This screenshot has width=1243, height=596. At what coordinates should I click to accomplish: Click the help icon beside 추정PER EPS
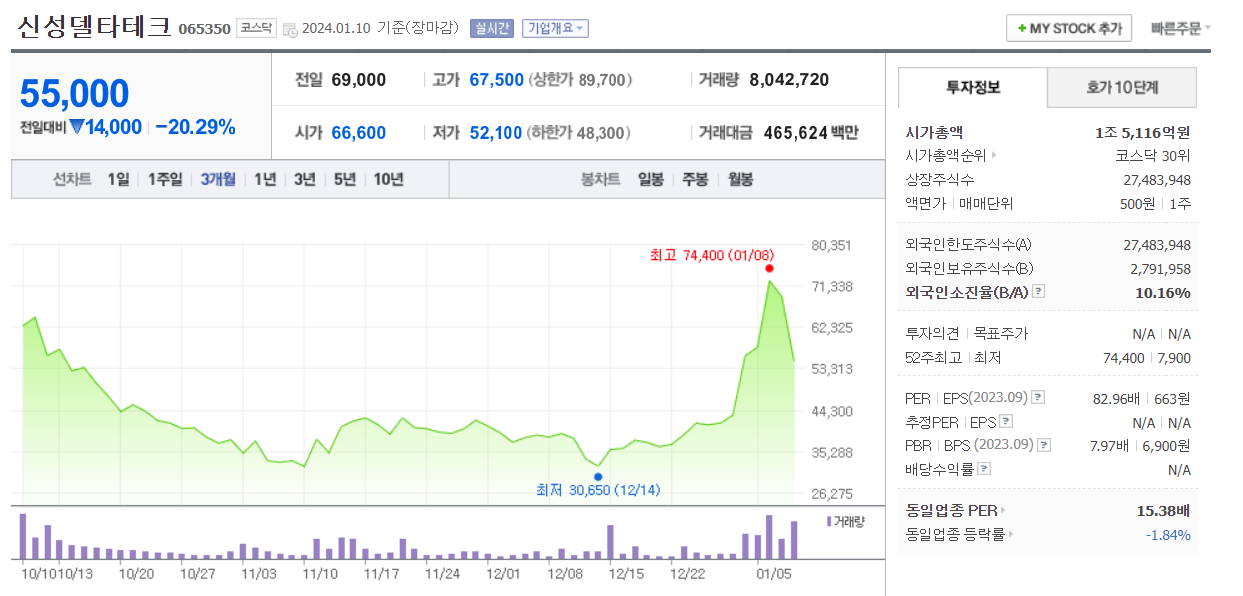pyautogui.click(x=1006, y=422)
